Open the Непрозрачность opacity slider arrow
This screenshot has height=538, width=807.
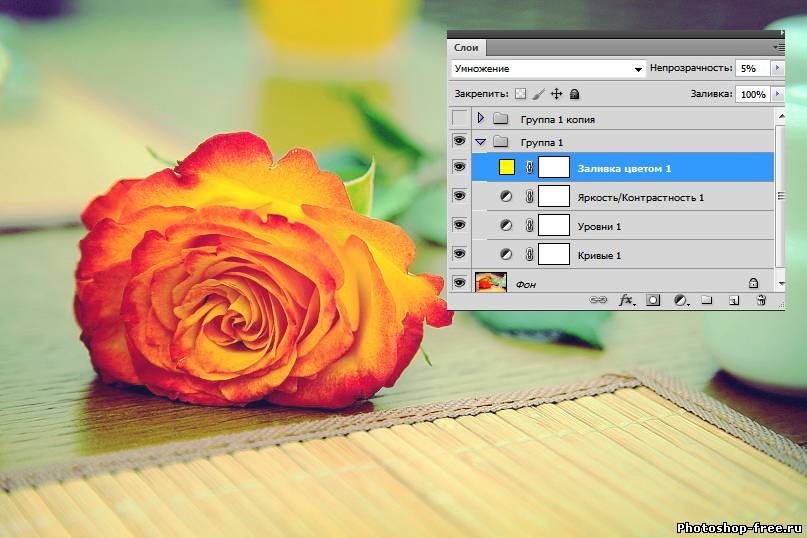tap(777, 68)
